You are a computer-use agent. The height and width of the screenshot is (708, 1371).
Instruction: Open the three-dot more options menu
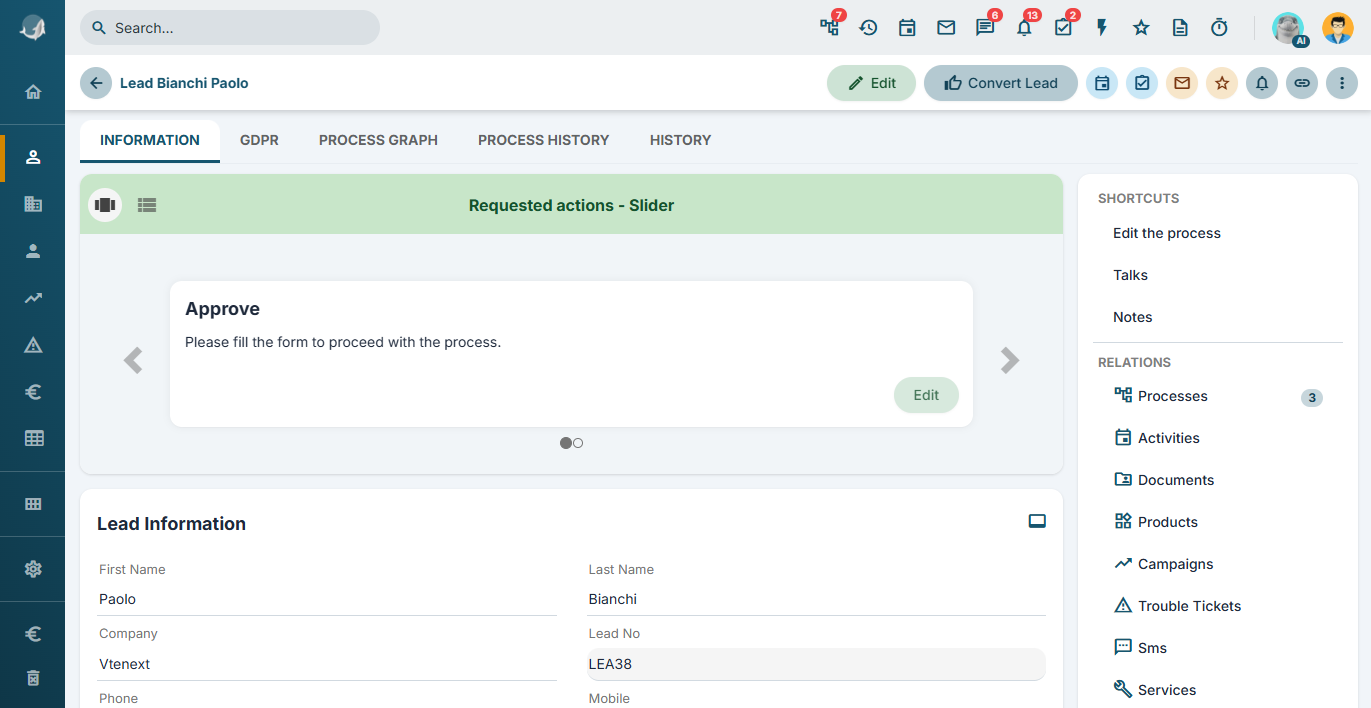tap(1342, 83)
